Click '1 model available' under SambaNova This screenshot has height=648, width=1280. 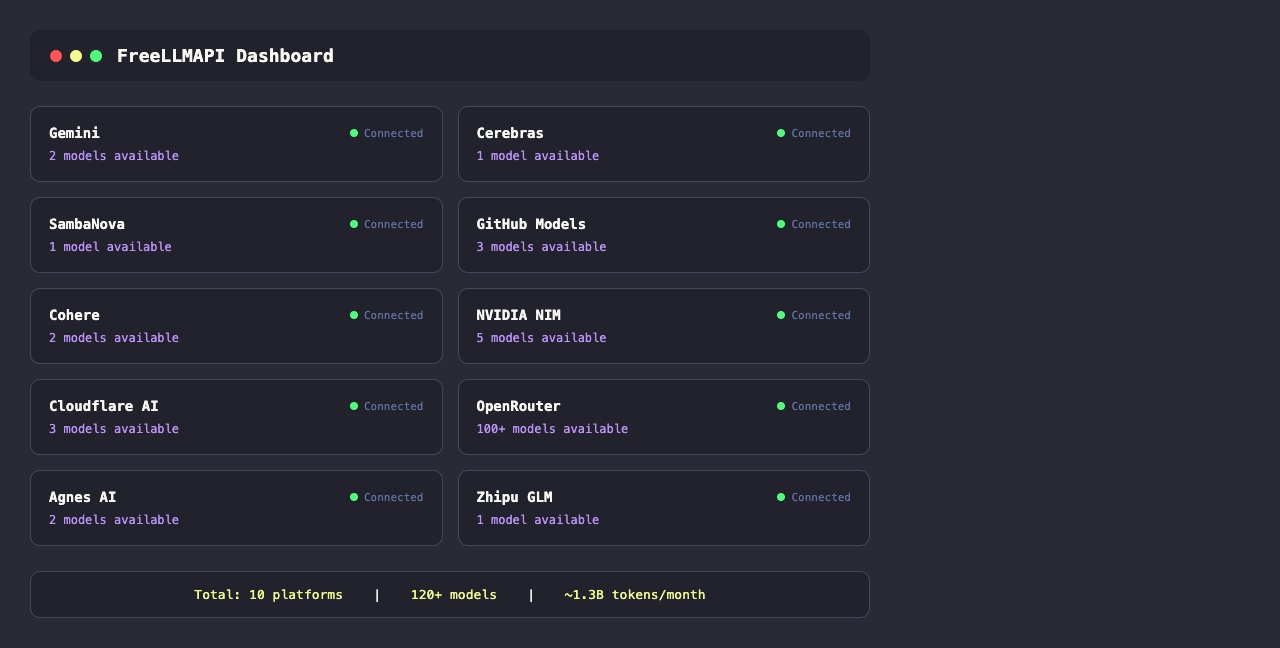[x=110, y=247]
